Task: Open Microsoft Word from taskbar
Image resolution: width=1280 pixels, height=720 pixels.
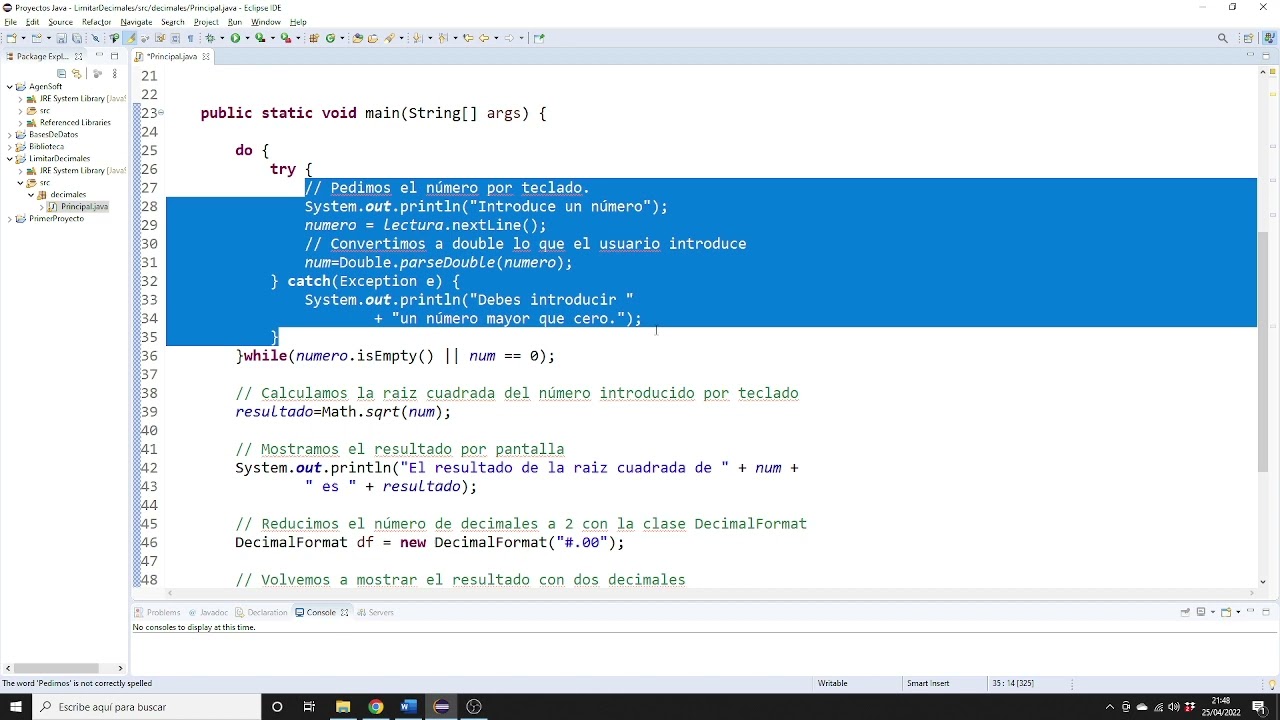Action: click(408, 707)
